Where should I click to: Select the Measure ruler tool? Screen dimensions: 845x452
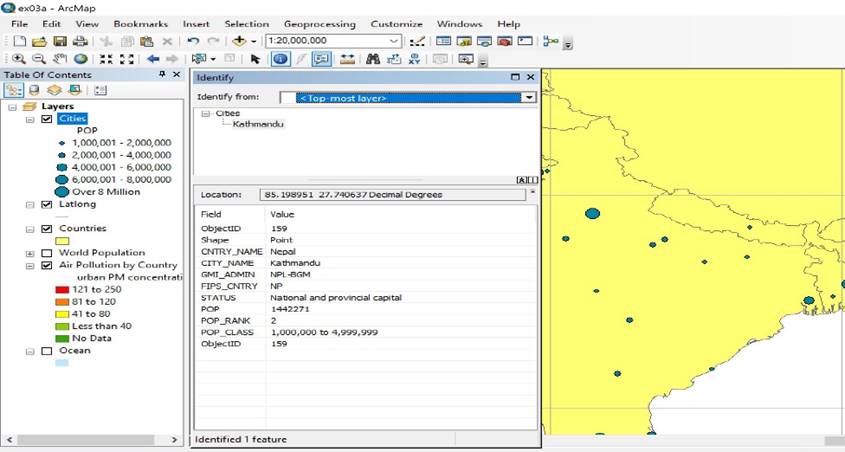(x=348, y=59)
